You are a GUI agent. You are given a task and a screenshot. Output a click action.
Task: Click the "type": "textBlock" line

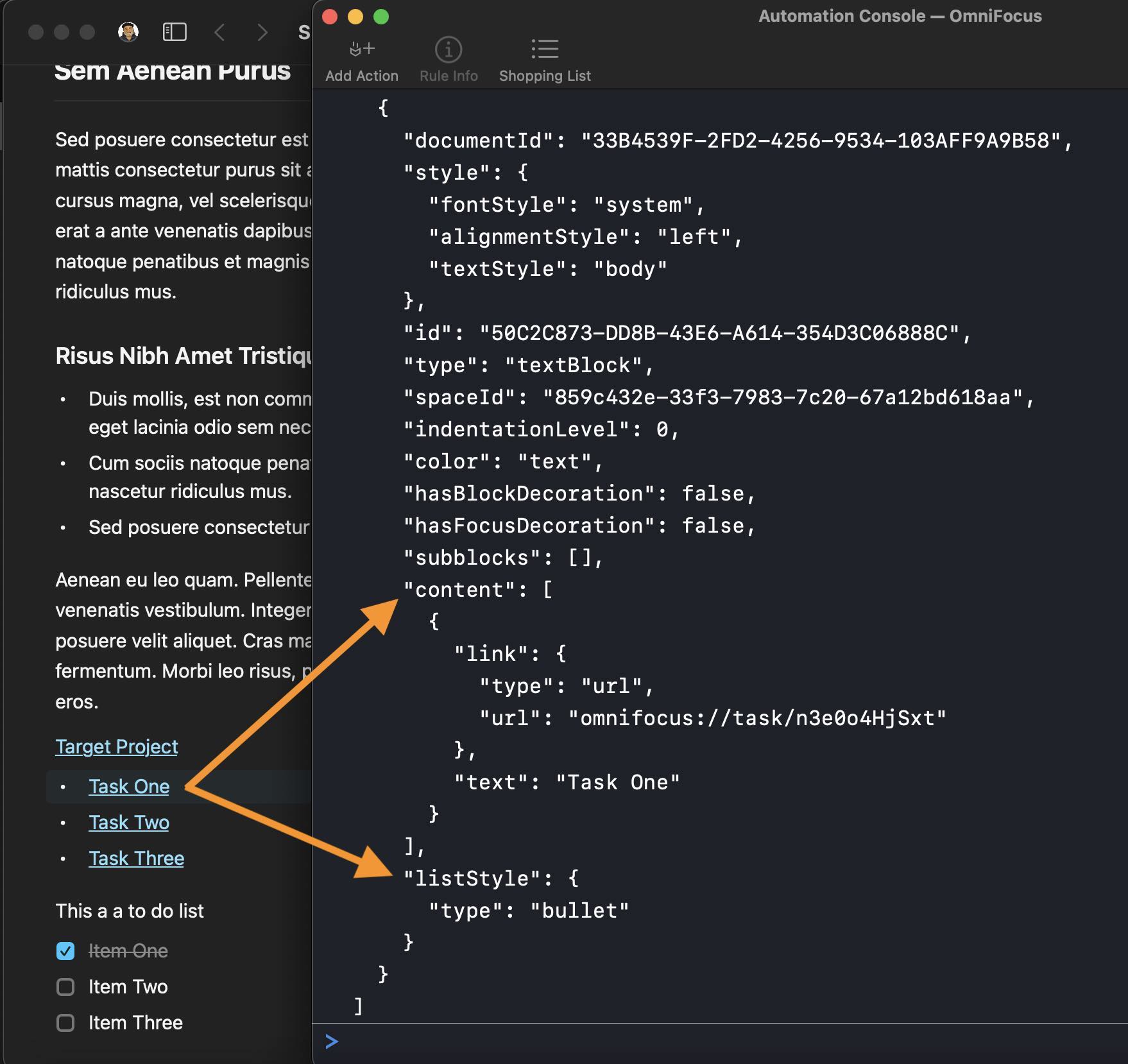[x=529, y=365]
